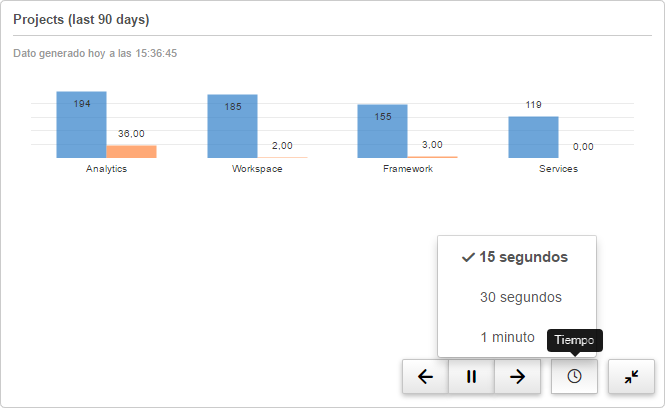The image size is (665, 408).
Task: Go to next slide with right arrow
Action: [517, 377]
